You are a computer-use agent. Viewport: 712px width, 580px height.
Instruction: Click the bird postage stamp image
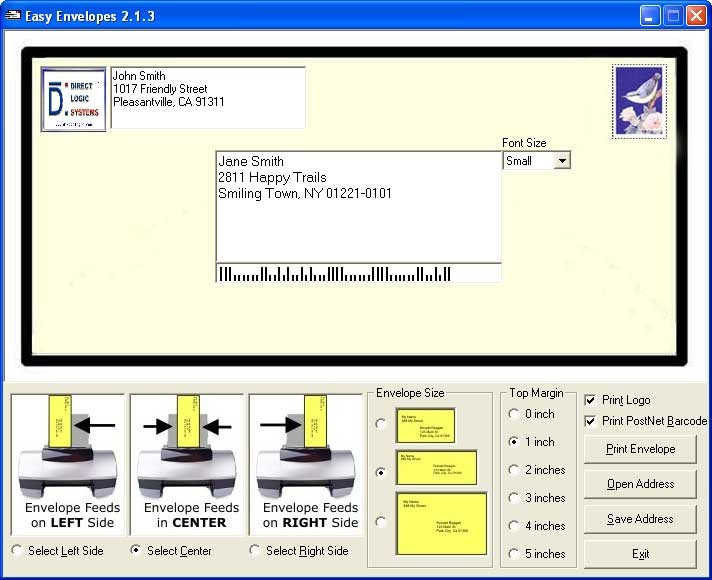639,101
